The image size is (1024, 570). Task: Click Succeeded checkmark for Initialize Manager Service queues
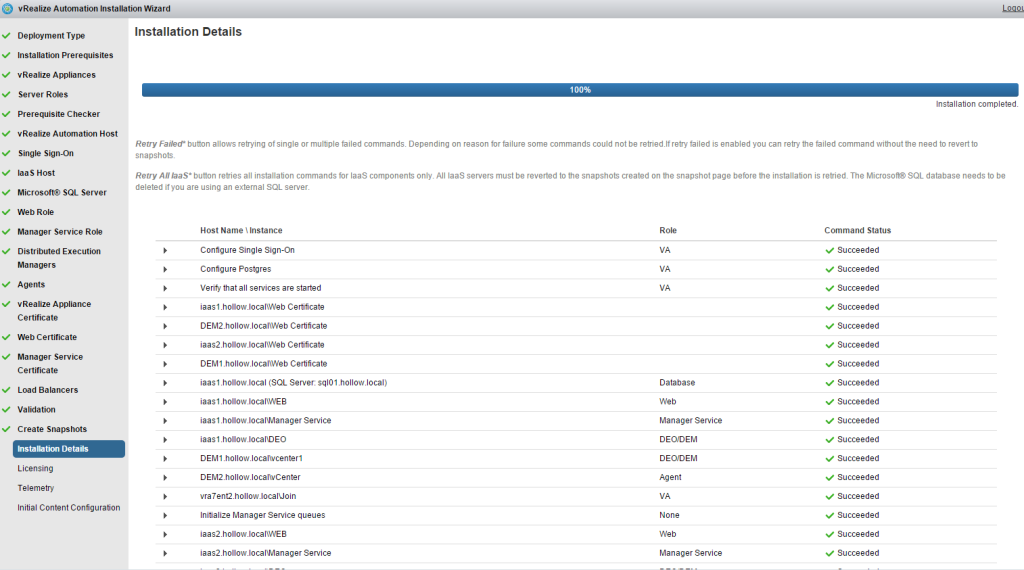tap(829, 515)
